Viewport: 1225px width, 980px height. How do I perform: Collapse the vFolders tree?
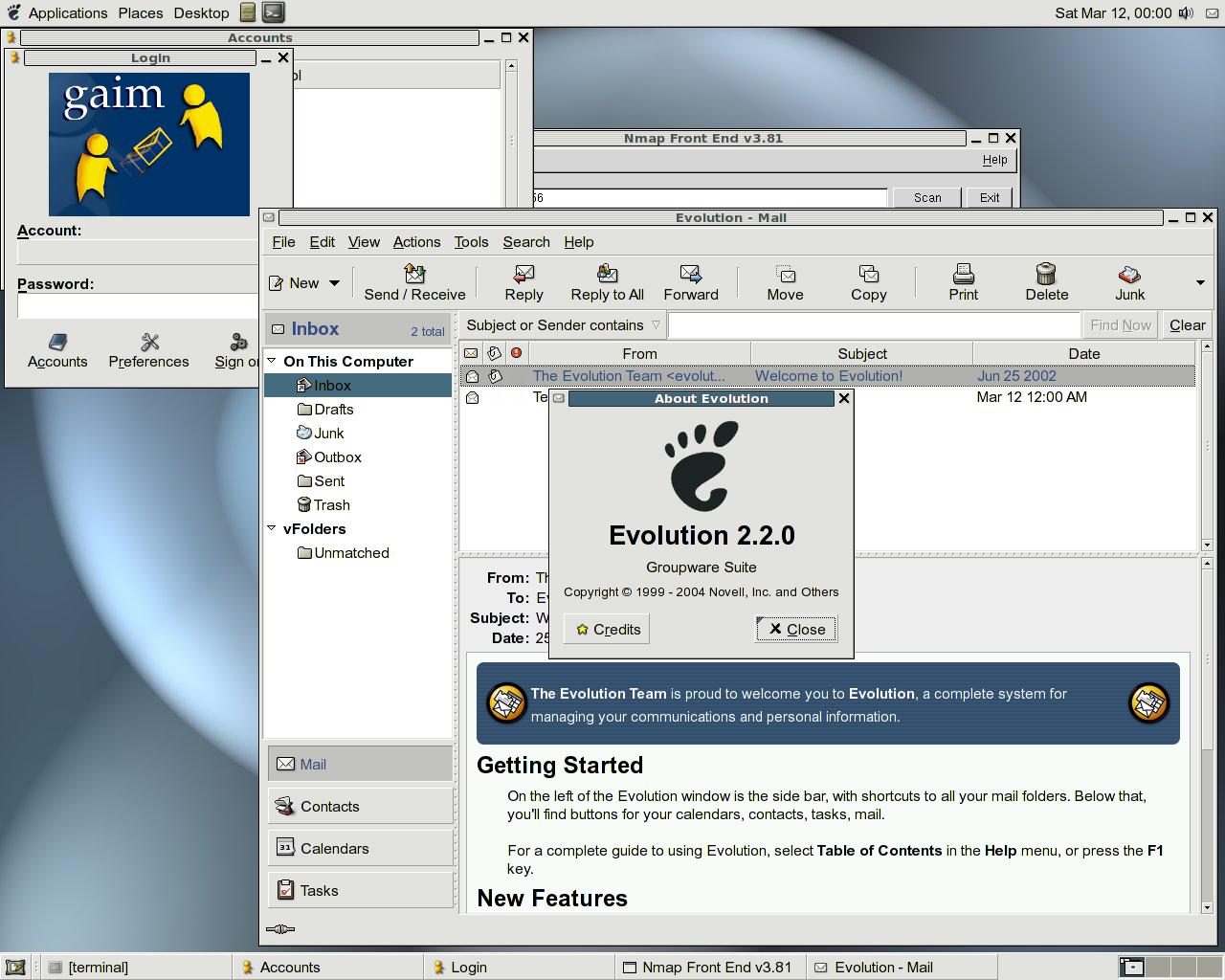click(x=272, y=528)
